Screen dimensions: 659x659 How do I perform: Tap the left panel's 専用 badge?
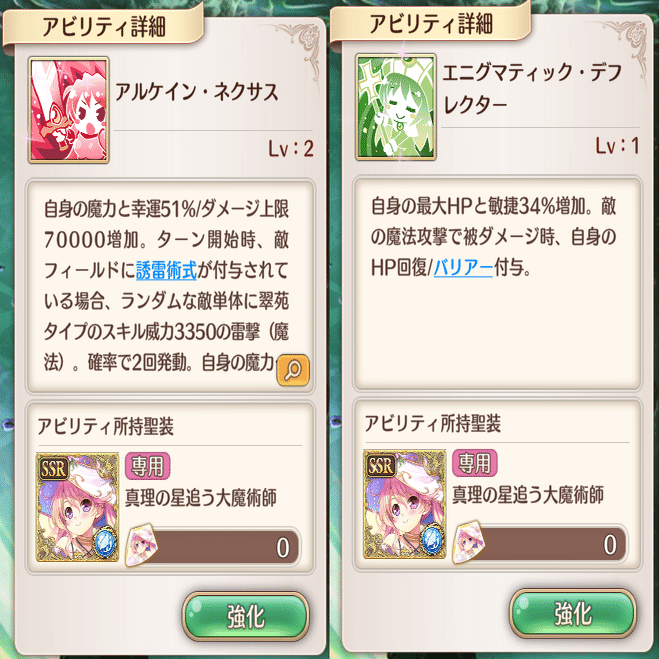[148, 466]
